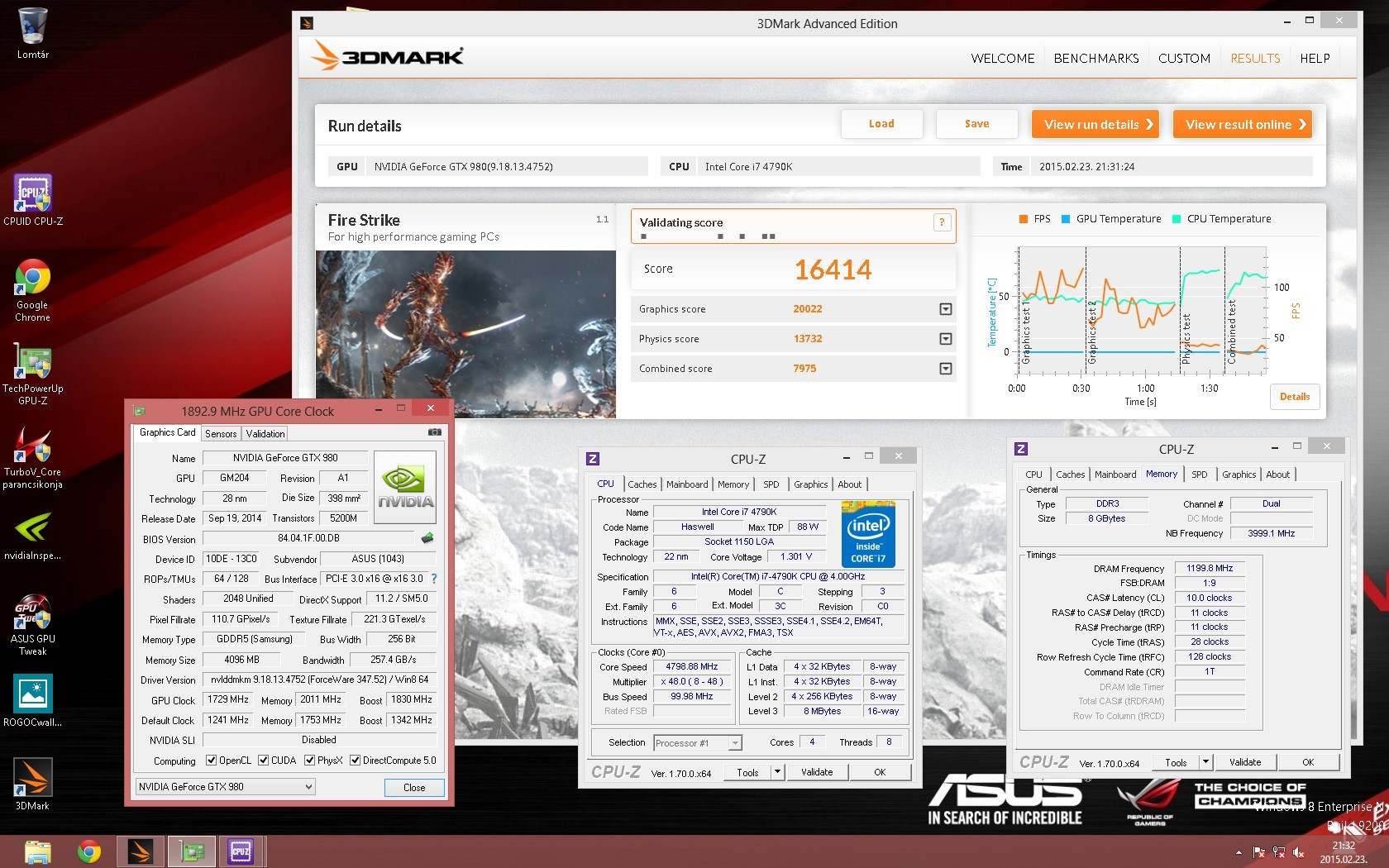This screenshot has width=1389, height=868.
Task: Open Google Chrome desktop shortcut
Action: pyautogui.click(x=33, y=290)
